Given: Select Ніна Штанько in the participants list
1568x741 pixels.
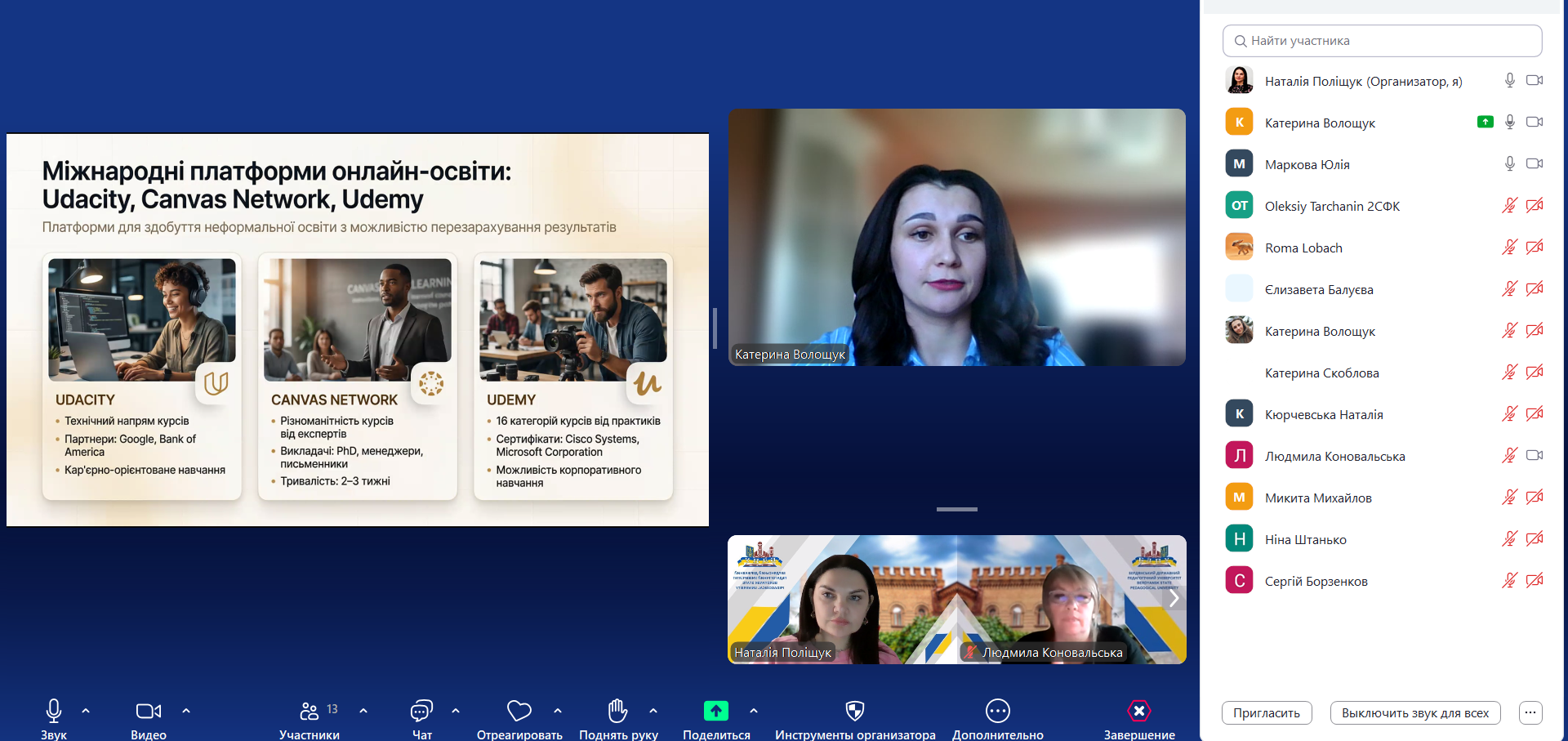Looking at the screenshot, I should coord(1305,540).
